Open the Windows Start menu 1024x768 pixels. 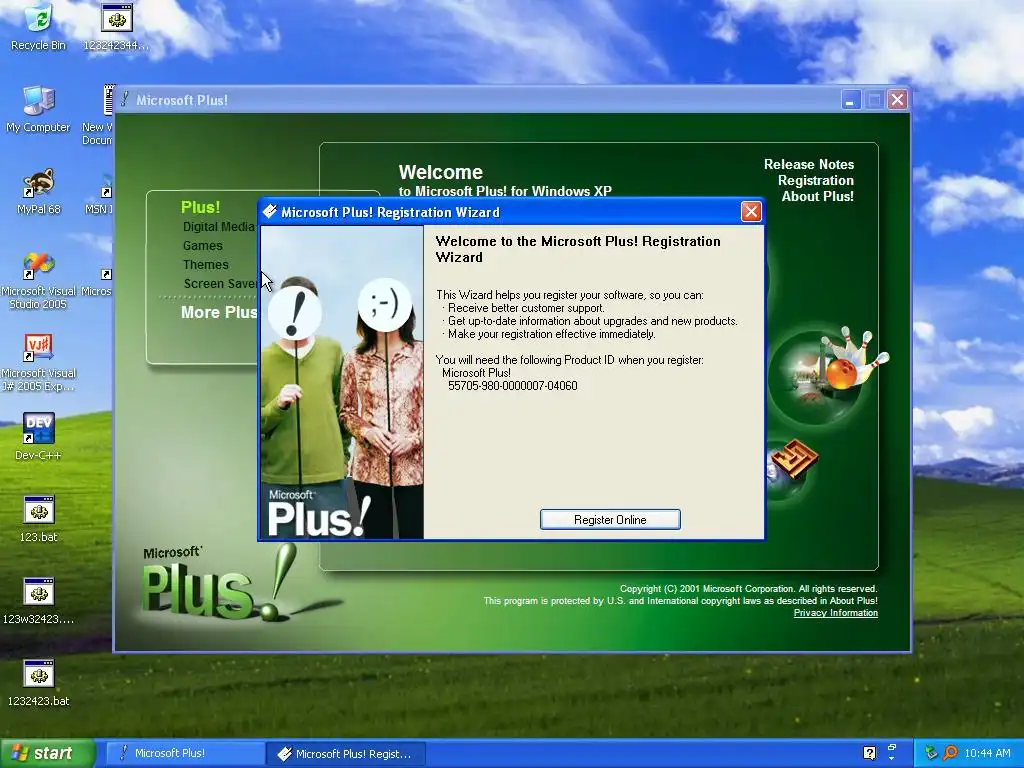pos(47,753)
